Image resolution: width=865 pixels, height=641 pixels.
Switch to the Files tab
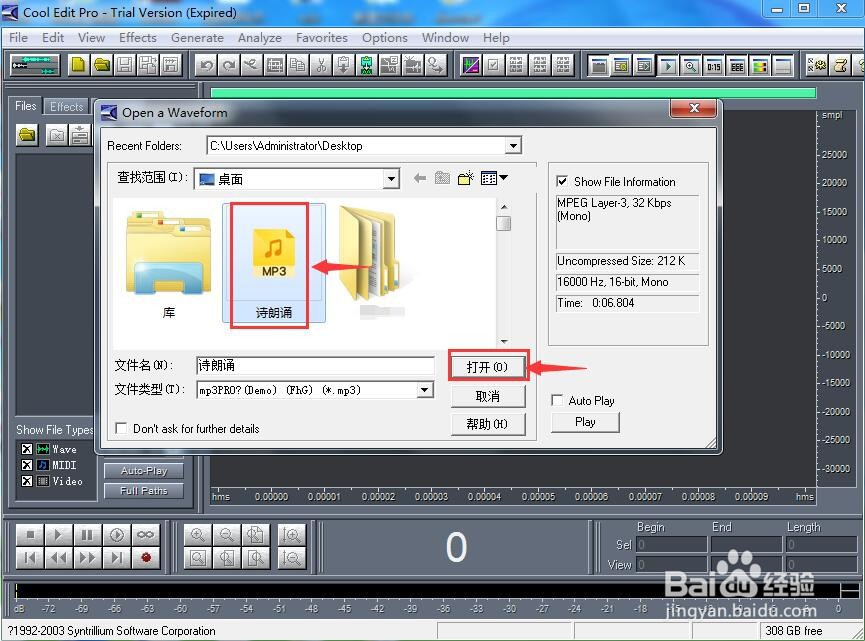click(x=25, y=105)
